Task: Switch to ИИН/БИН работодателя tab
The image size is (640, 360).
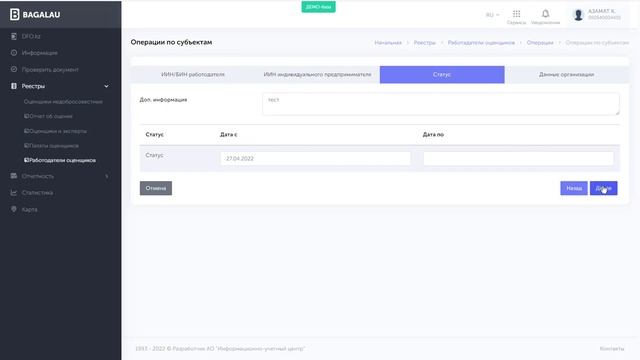Action: coord(193,75)
